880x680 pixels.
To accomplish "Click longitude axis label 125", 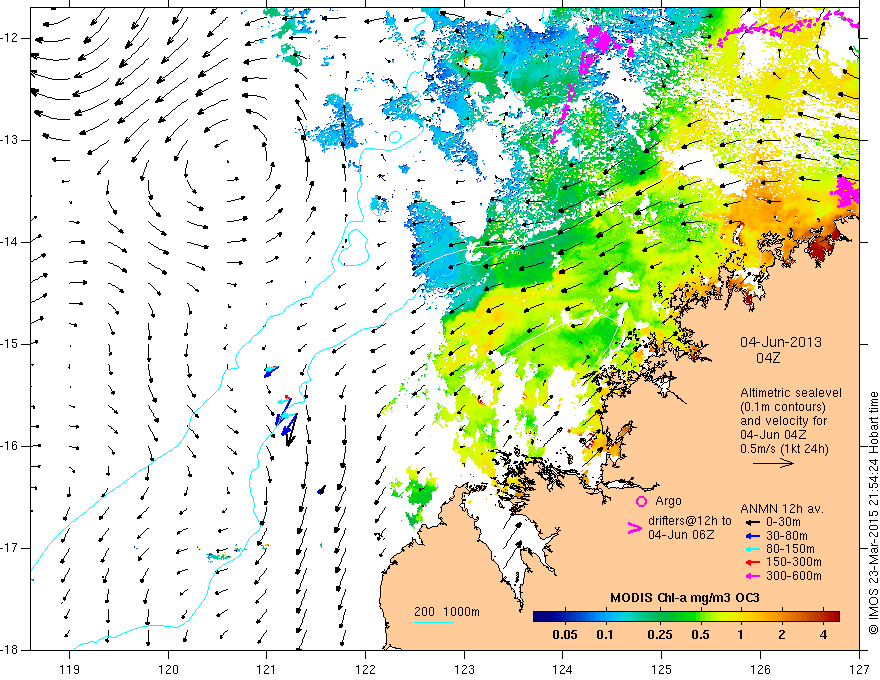I will (x=662, y=669).
